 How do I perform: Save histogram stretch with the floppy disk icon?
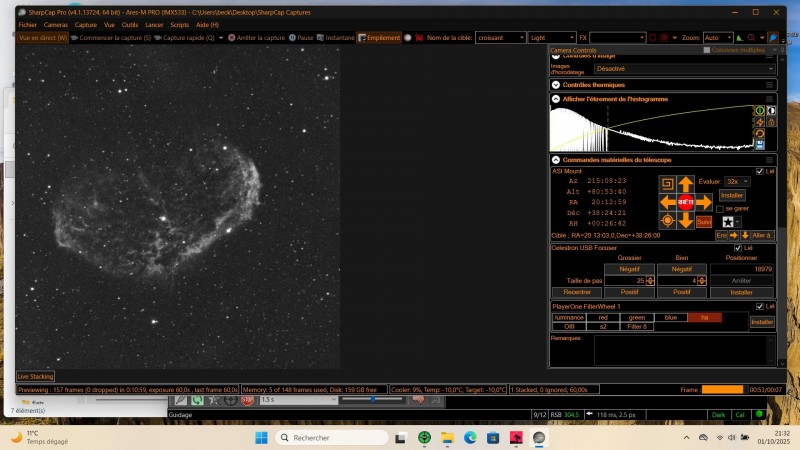[x=760, y=145]
